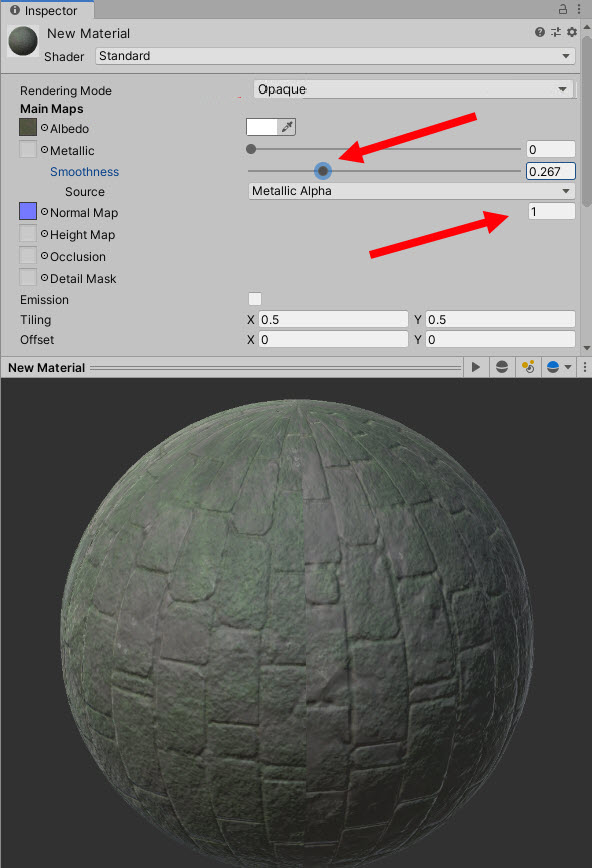Open the preview environment sphere dropdown
Image resolution: width=592 pixels, height=868 pixels.
point(558,367)
